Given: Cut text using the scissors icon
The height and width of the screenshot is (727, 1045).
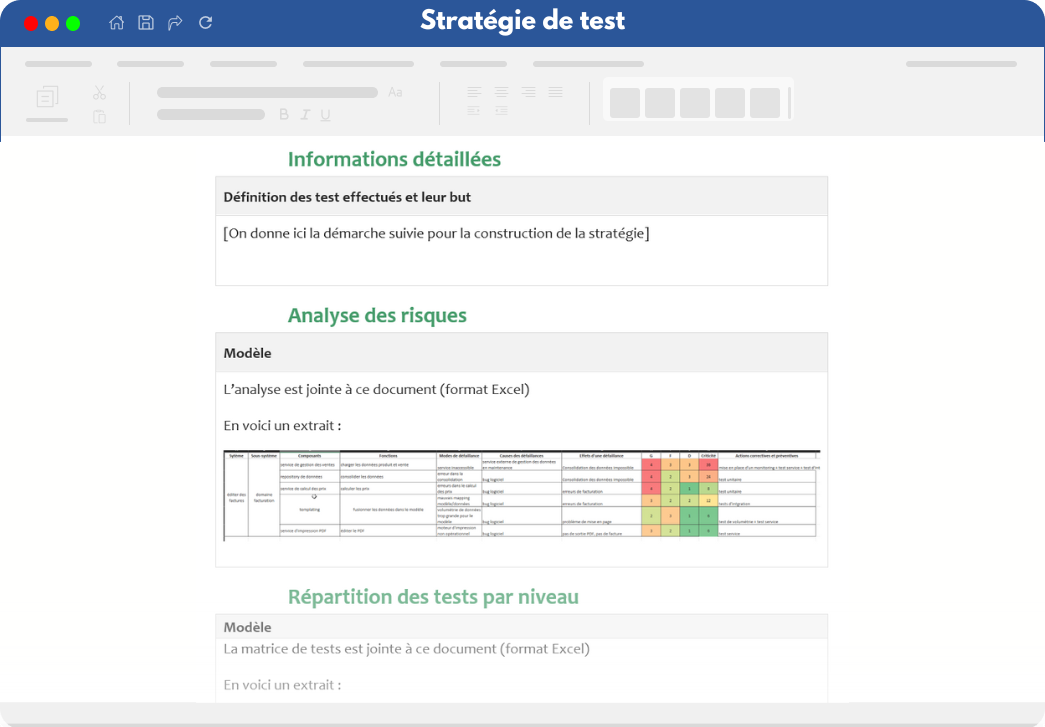Looking at the screenshot, I should coord(99,92).
